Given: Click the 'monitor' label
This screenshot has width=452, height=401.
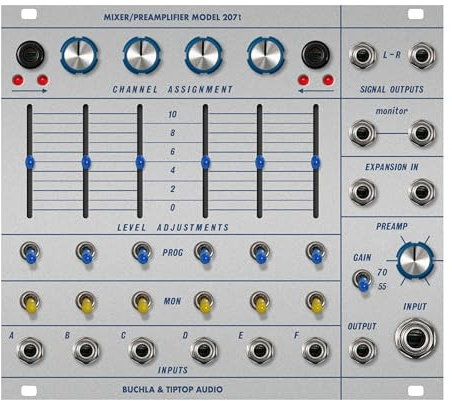Looking at the screenshot, I should [x=392, y=111].
